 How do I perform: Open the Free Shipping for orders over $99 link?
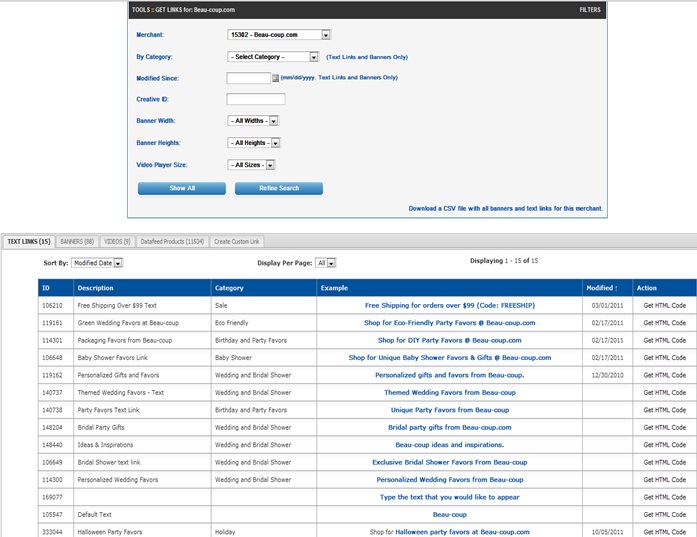[x=450, y=305]
